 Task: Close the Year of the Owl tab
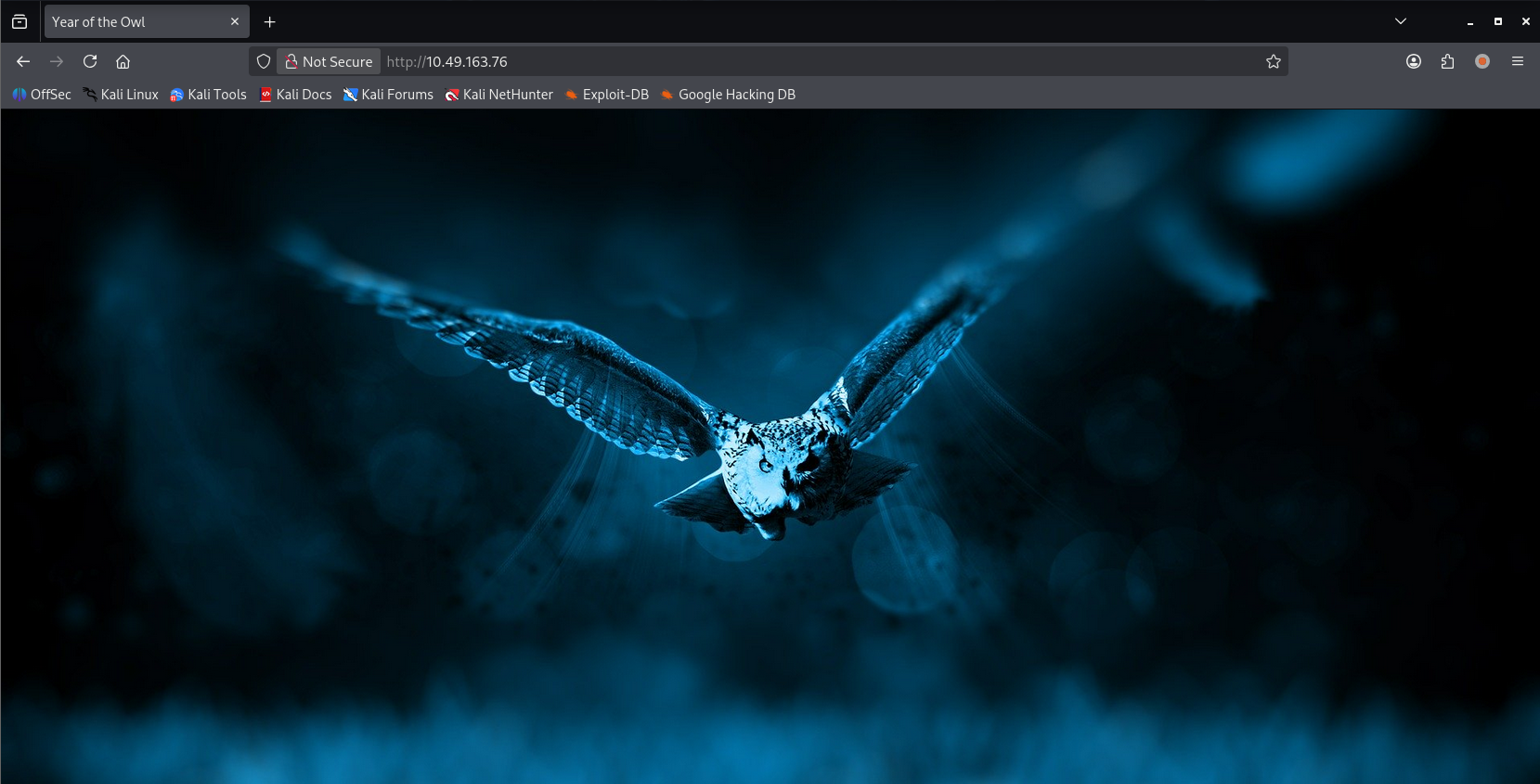[x=235, y=21]
